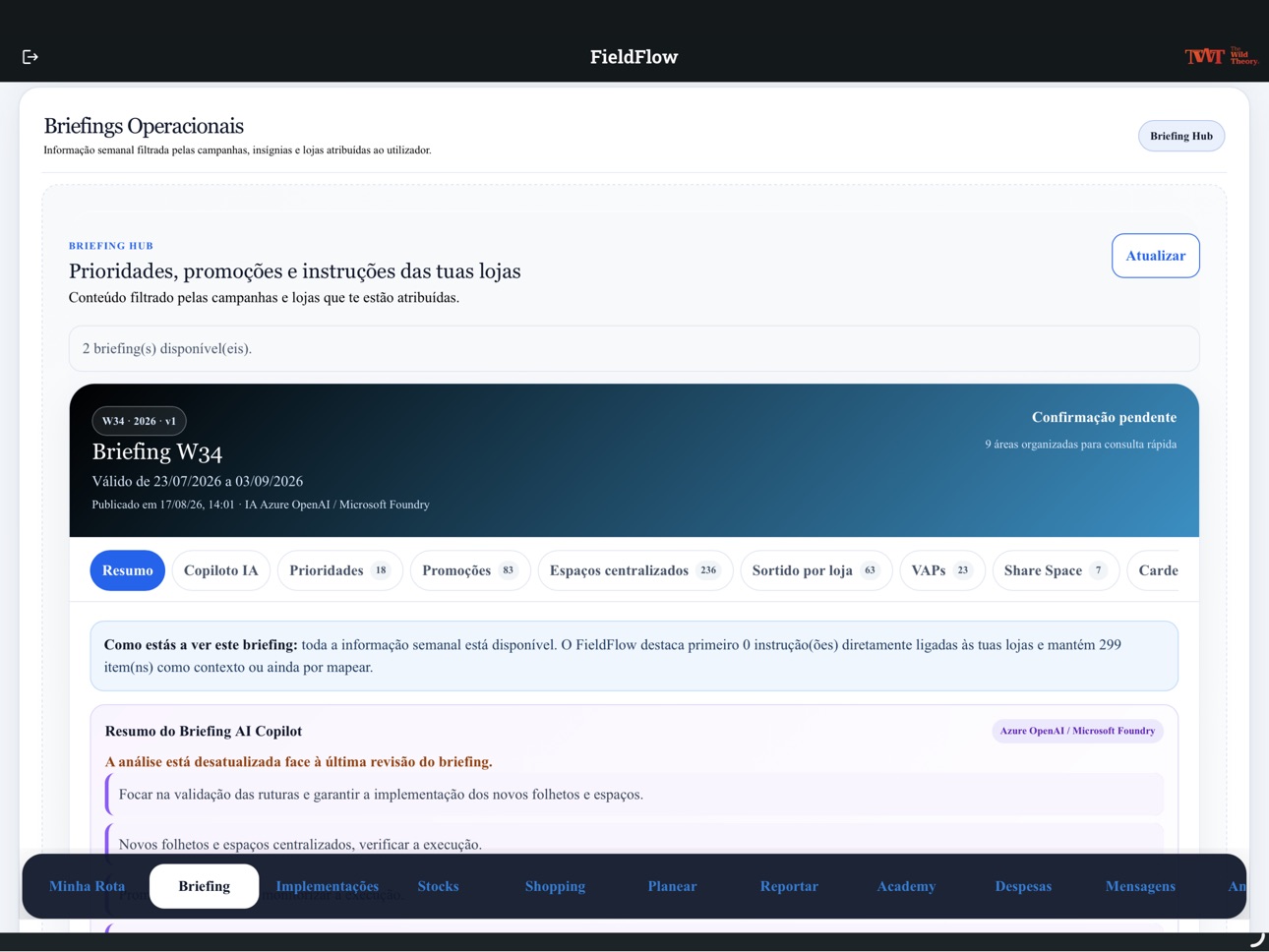Navigate to Despesas
1269x952 pixels.
(1023, 886)
